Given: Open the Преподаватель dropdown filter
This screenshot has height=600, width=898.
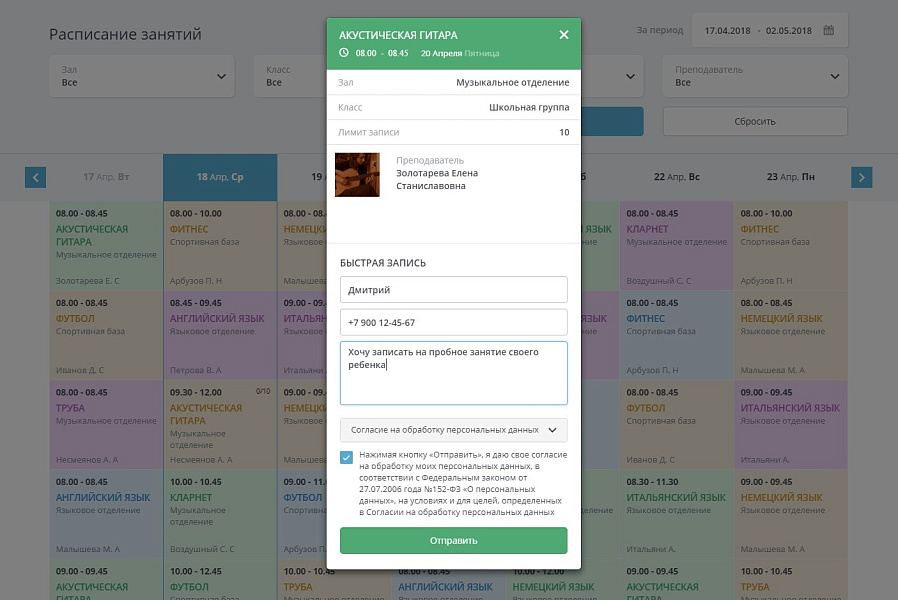Looking at the screenshot, I should point(755,76).
